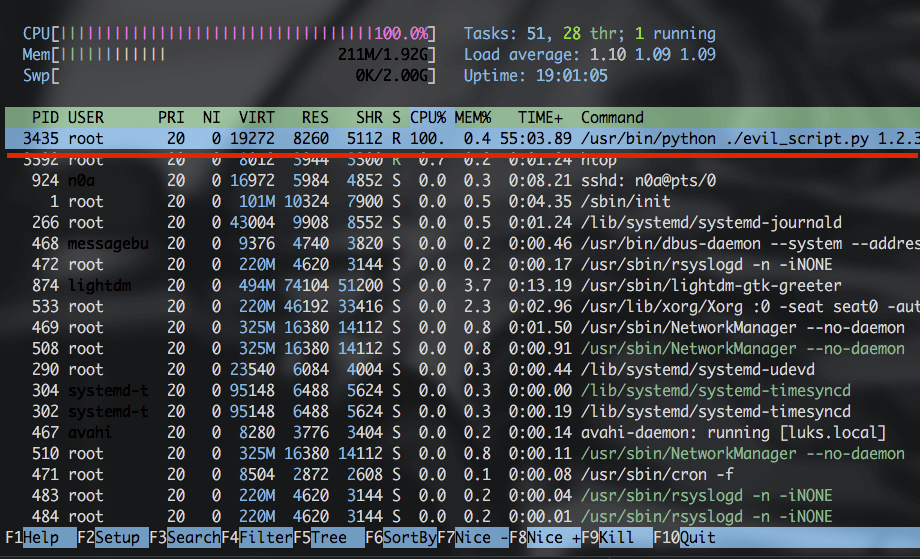The width and height of the screenshot is (920, 559).
Task: Select systemd-timesyncd thread with PID 304
Action: (x=462, y=391)
